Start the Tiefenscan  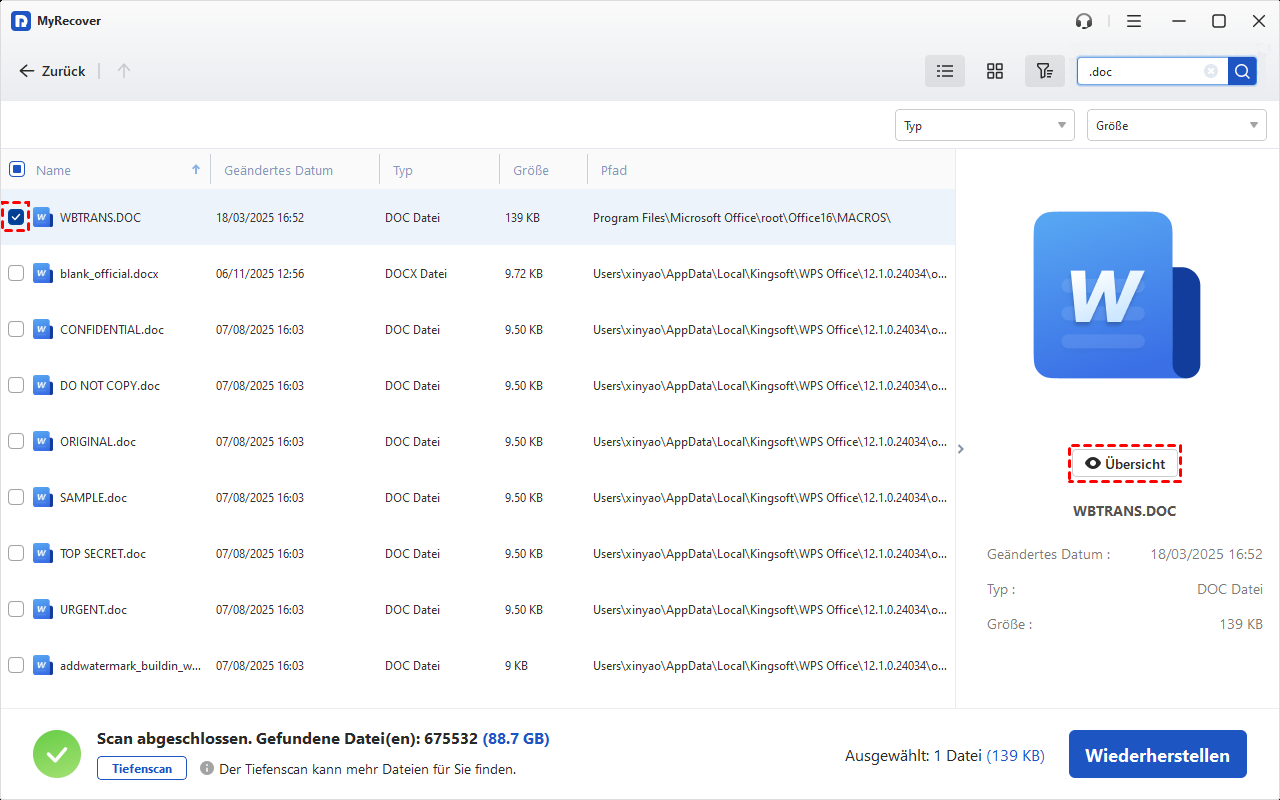click(141, 768)
